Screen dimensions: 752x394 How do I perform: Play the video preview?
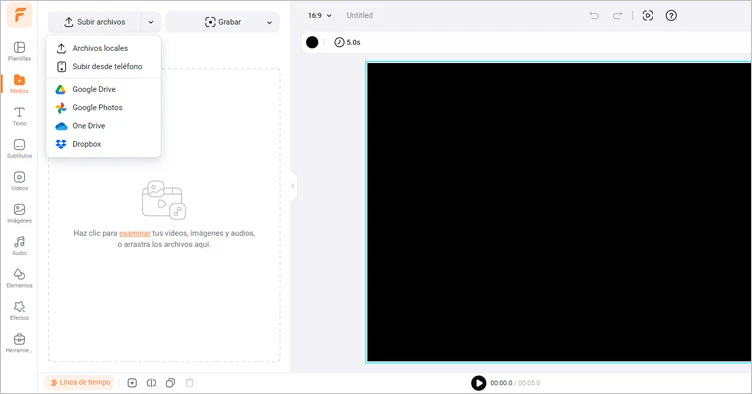[x=478, y=382]
